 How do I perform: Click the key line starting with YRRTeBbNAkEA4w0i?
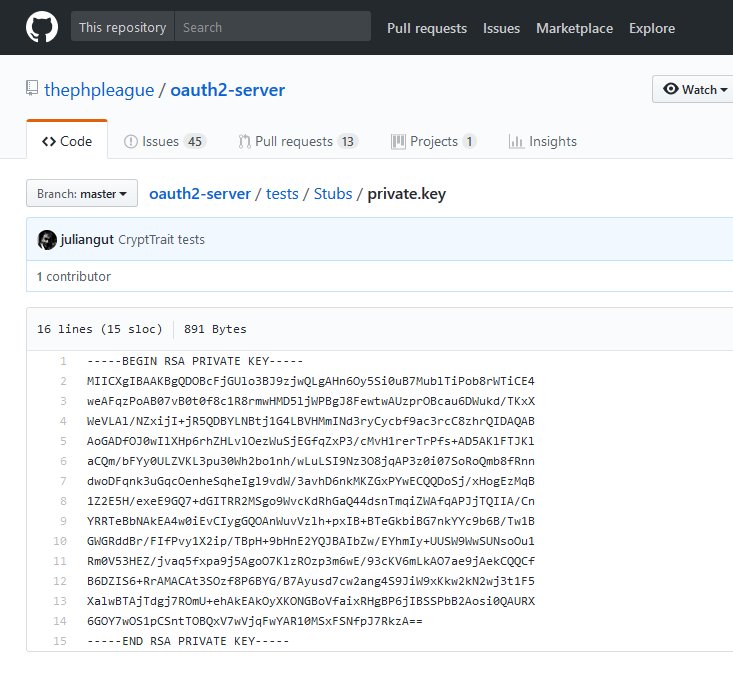(x=311, y=521)
